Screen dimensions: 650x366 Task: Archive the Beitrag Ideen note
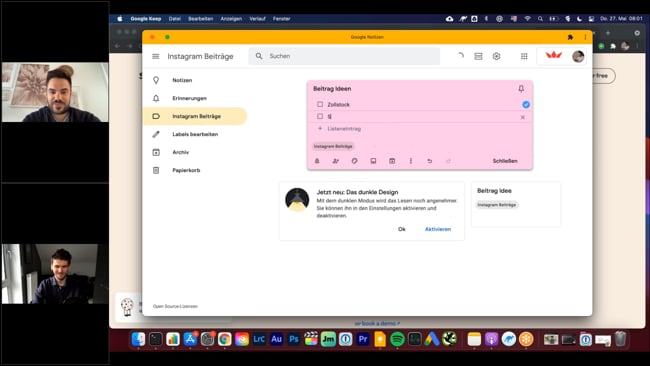(392, 161)
